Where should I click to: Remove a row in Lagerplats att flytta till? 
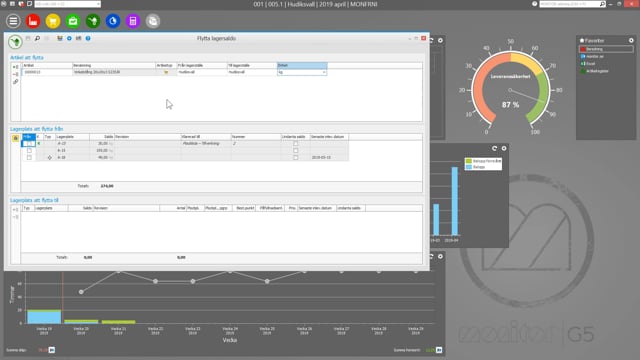16,217
